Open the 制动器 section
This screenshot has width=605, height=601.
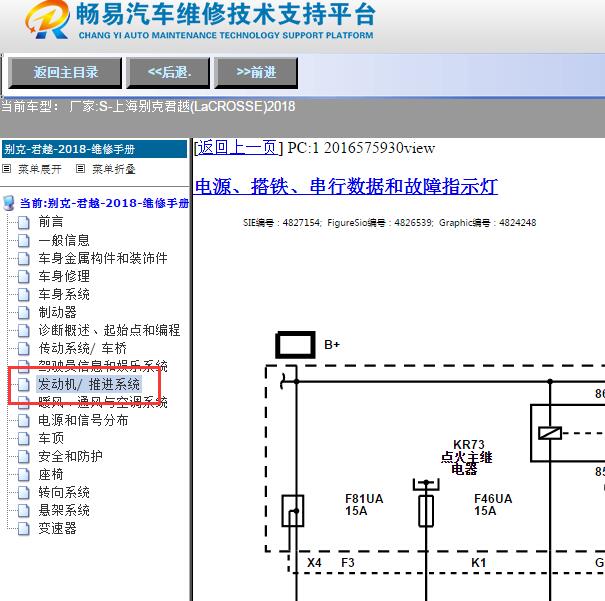tap(57, 312)
